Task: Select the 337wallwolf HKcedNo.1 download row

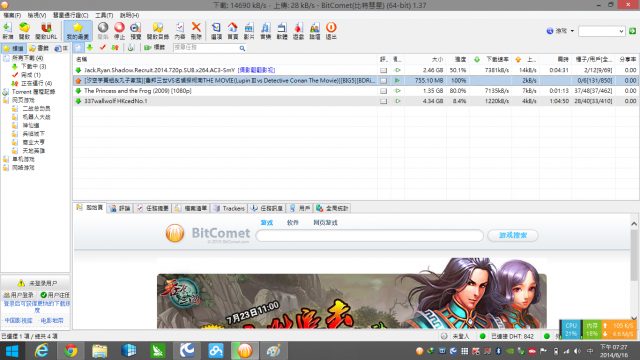Action: click(356, 101)
